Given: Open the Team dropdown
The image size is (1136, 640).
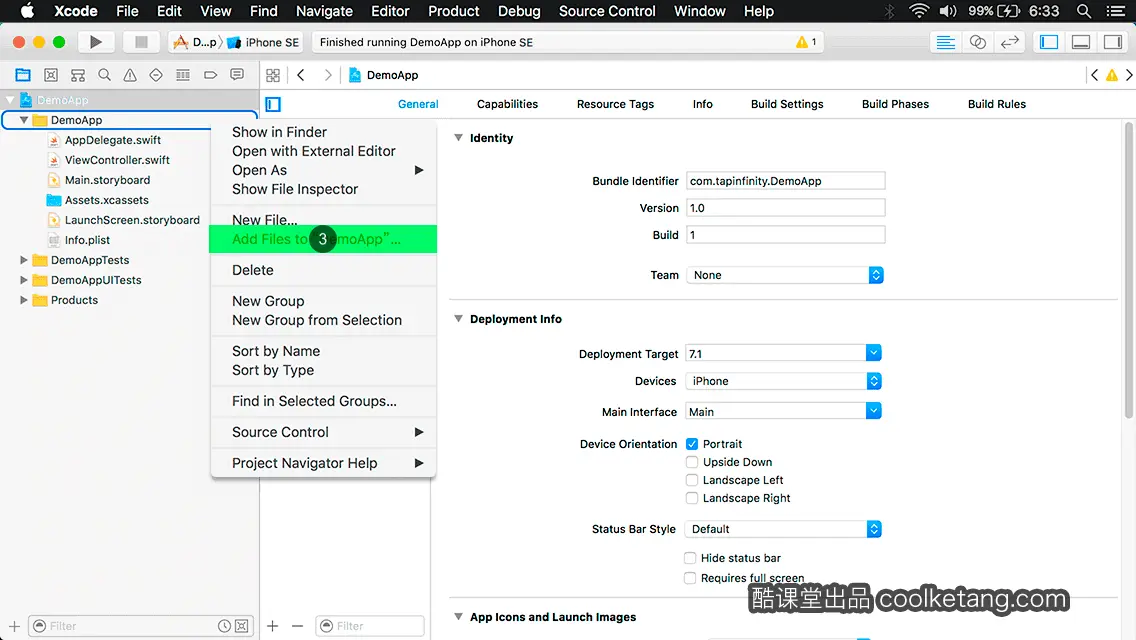Looking at the screenshot, I should [785, 275].
